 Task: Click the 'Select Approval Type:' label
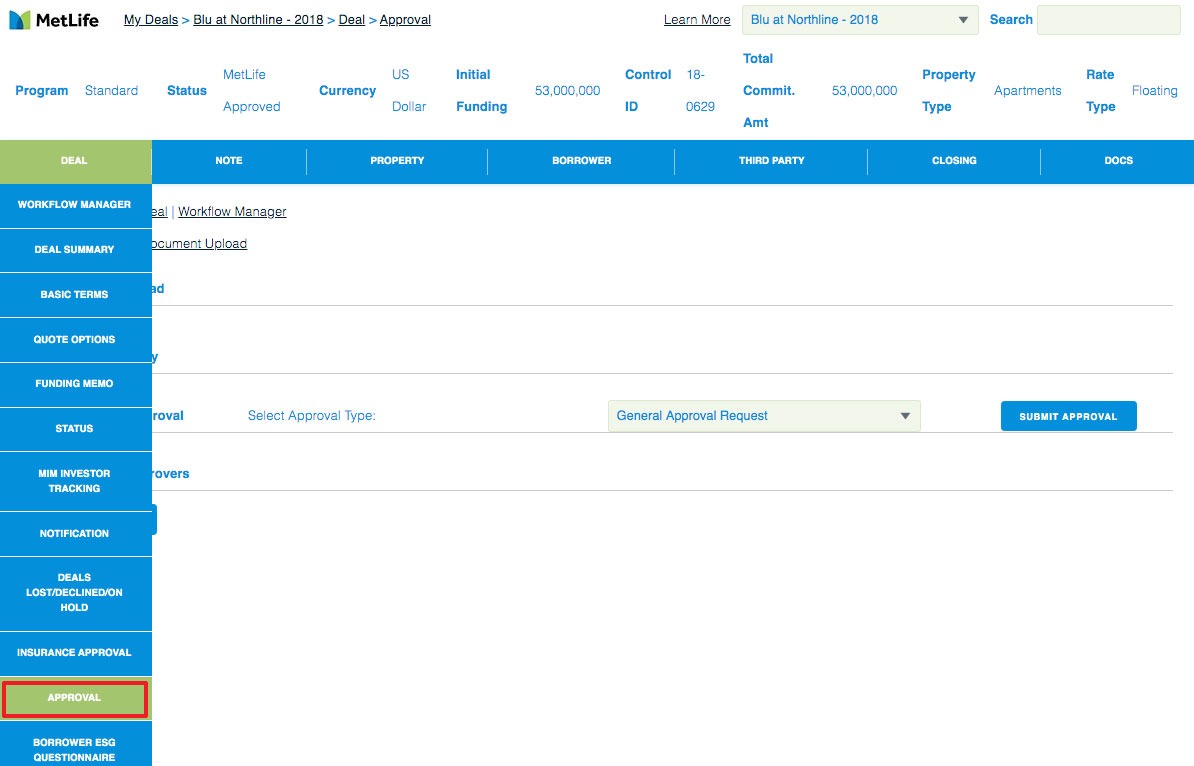pyautogui.click(x=311, y=416)
